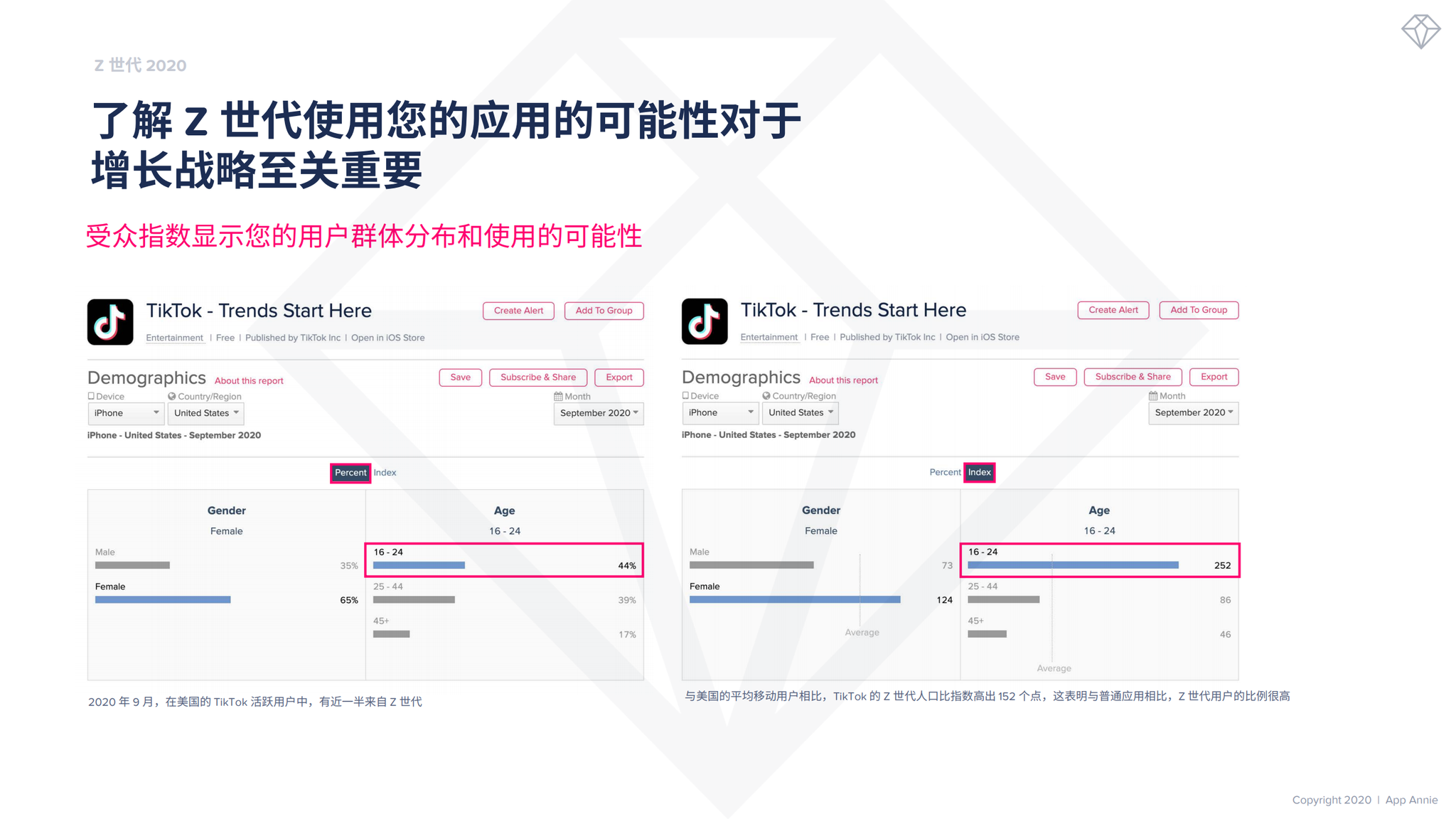
Task: Toggle the Device checkbox in left panel
Action: [88, 398]
